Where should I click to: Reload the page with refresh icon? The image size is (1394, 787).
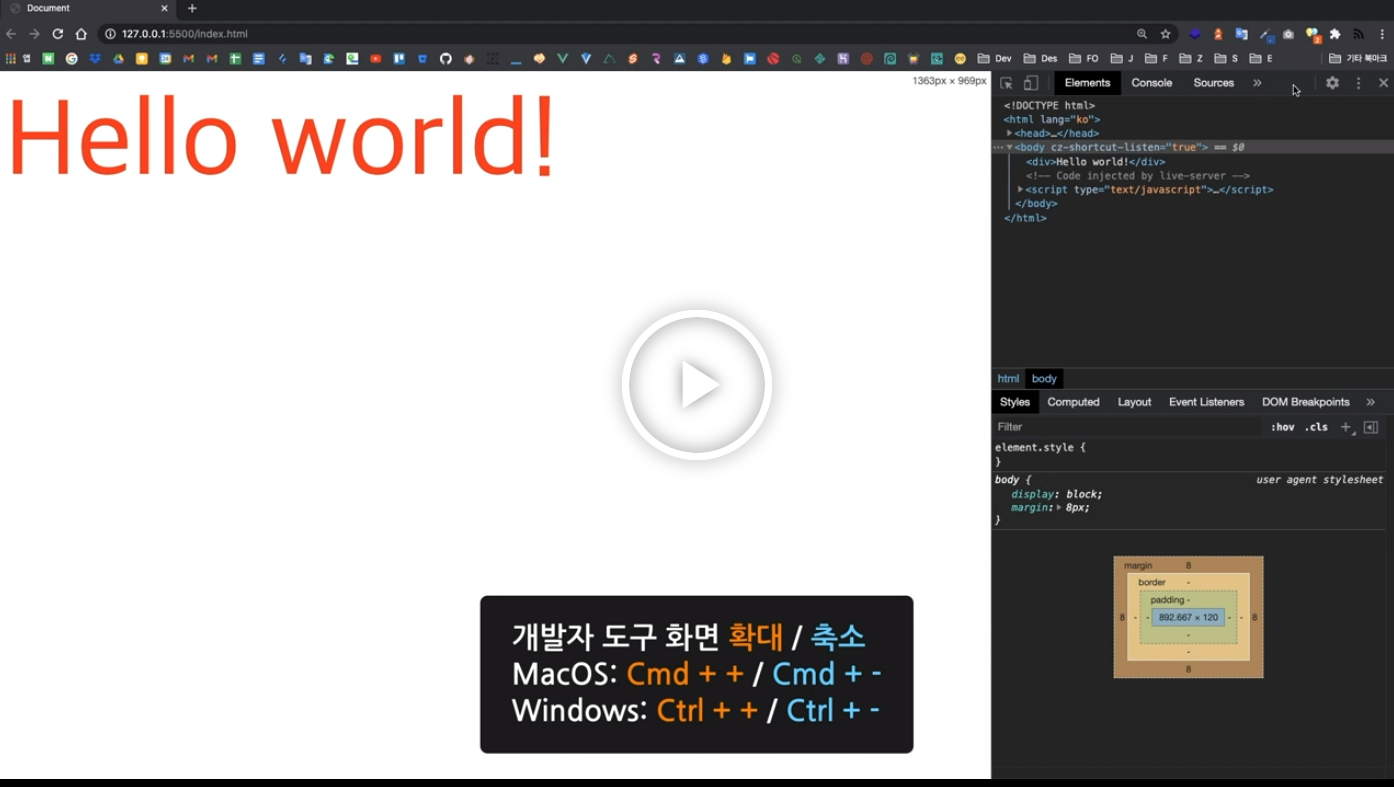58,34
